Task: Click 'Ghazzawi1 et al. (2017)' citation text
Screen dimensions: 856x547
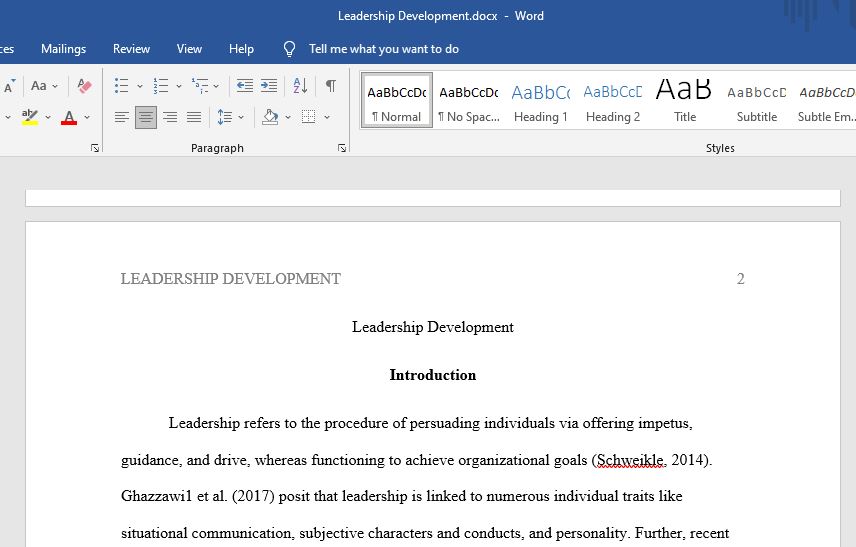Action: click(x=198, y=496)
